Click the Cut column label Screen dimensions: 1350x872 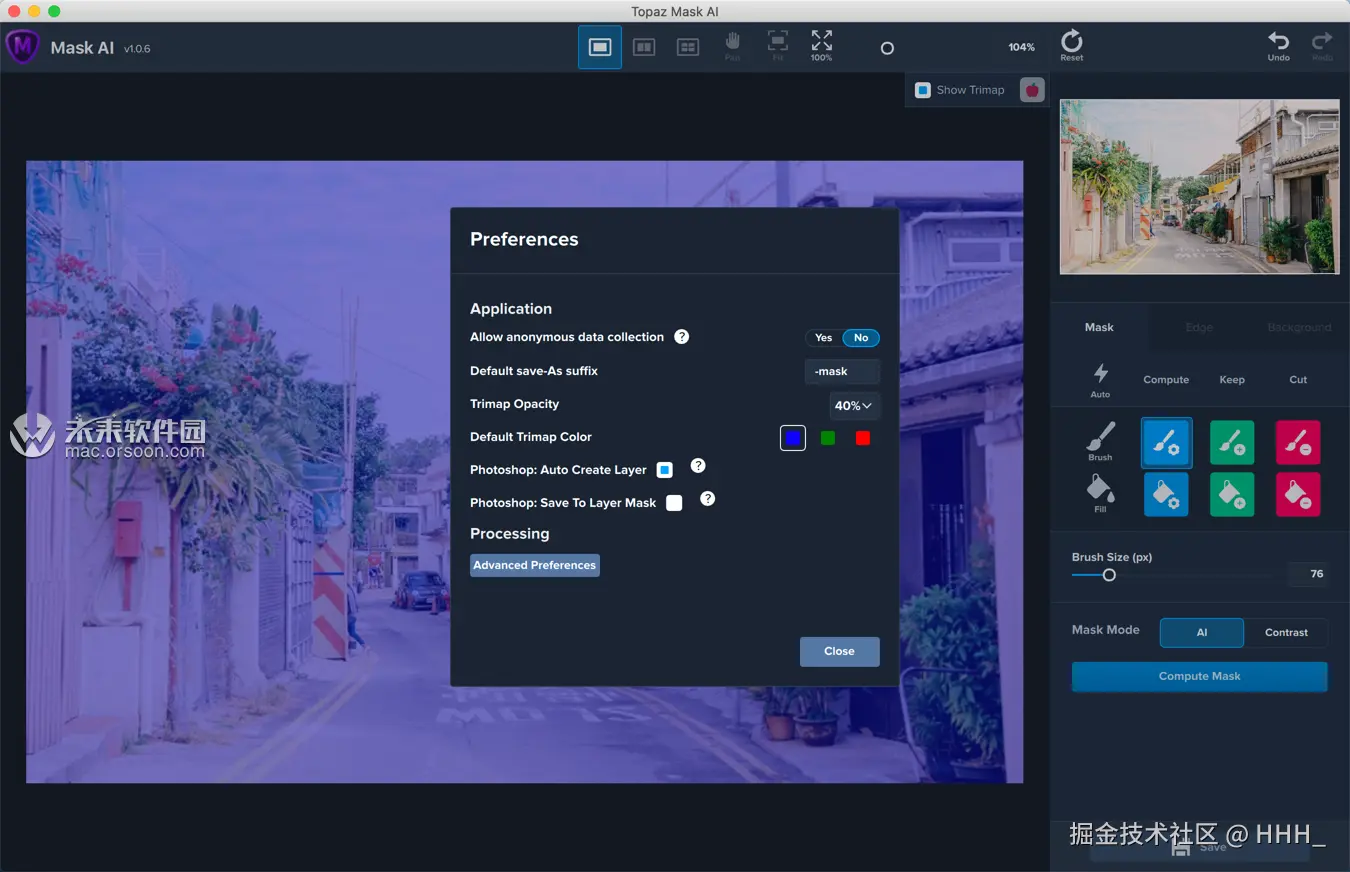coord(1298,380)
